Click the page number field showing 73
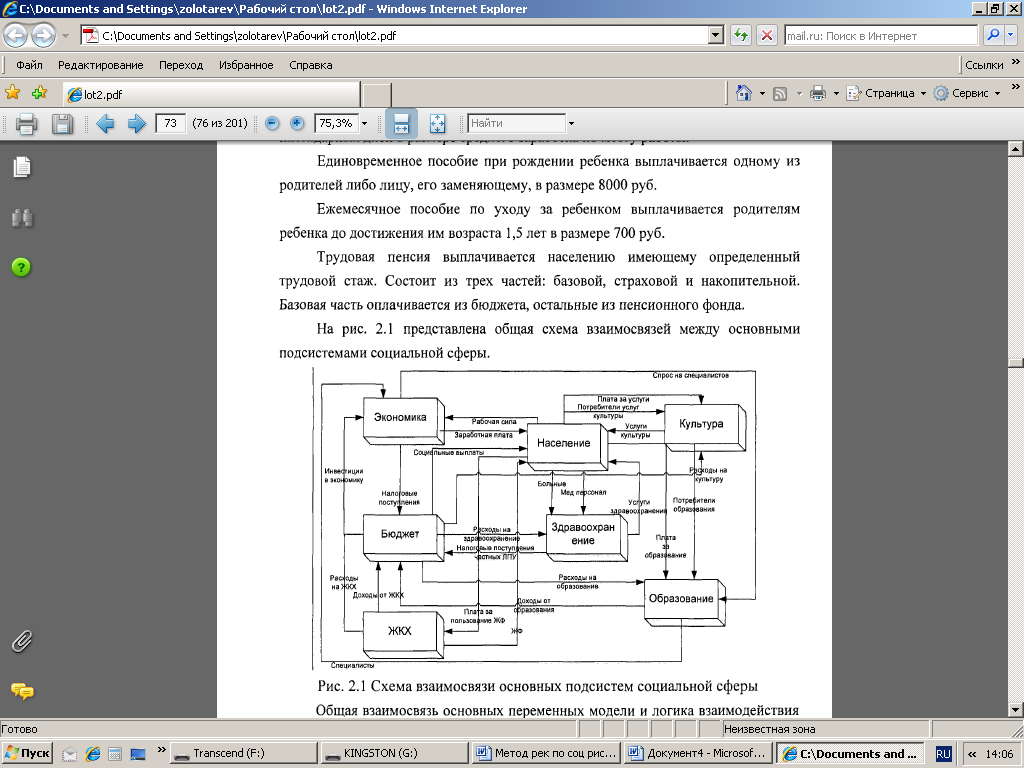The width and height of the screenshot is (1024, 768). (170, 123)
